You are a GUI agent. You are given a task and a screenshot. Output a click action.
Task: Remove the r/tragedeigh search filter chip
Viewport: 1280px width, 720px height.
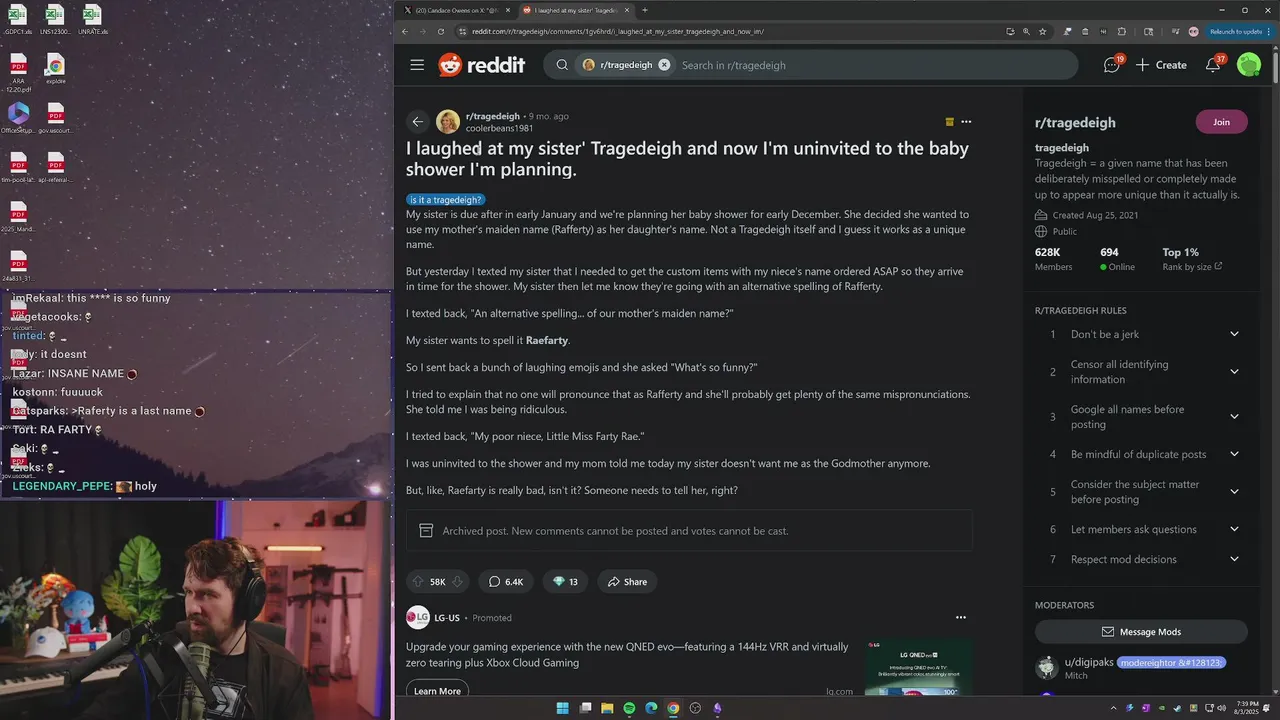(664, 65)
